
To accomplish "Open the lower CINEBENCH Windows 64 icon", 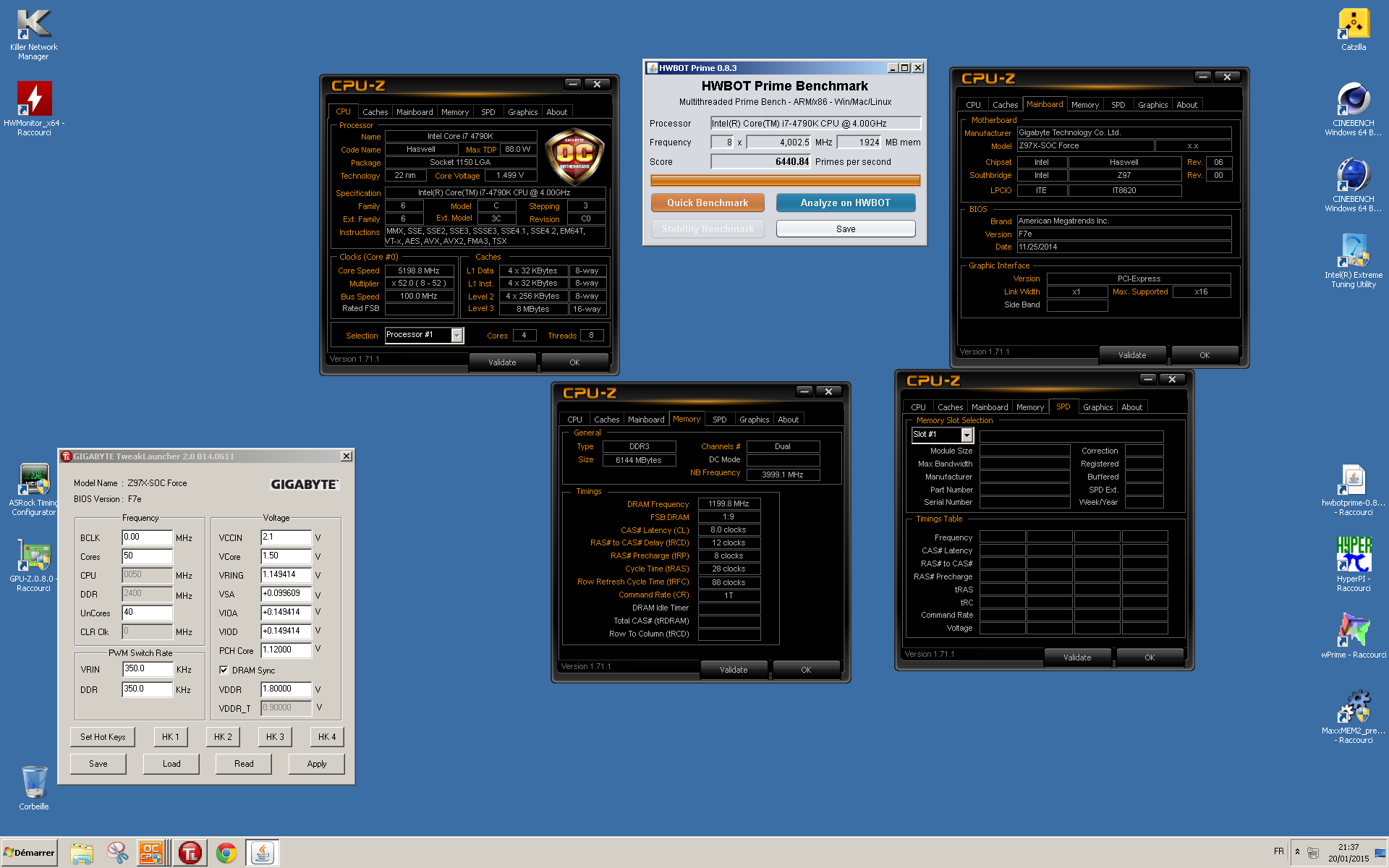I will pyautogui.click(x=1354, y=184).
